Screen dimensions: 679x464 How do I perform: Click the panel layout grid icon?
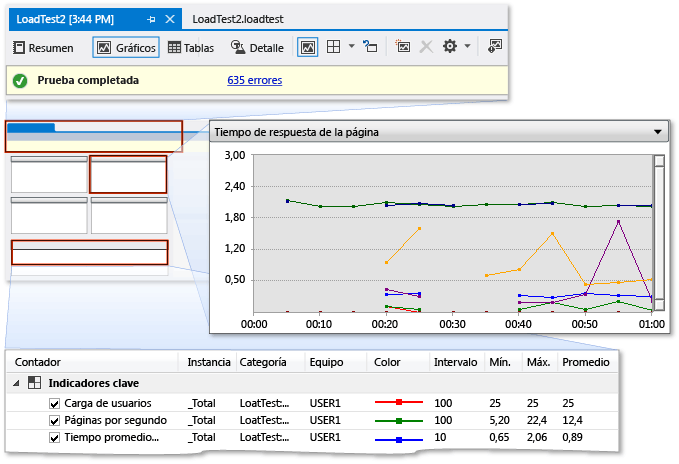pyautogui.click(x=335, y=47)
